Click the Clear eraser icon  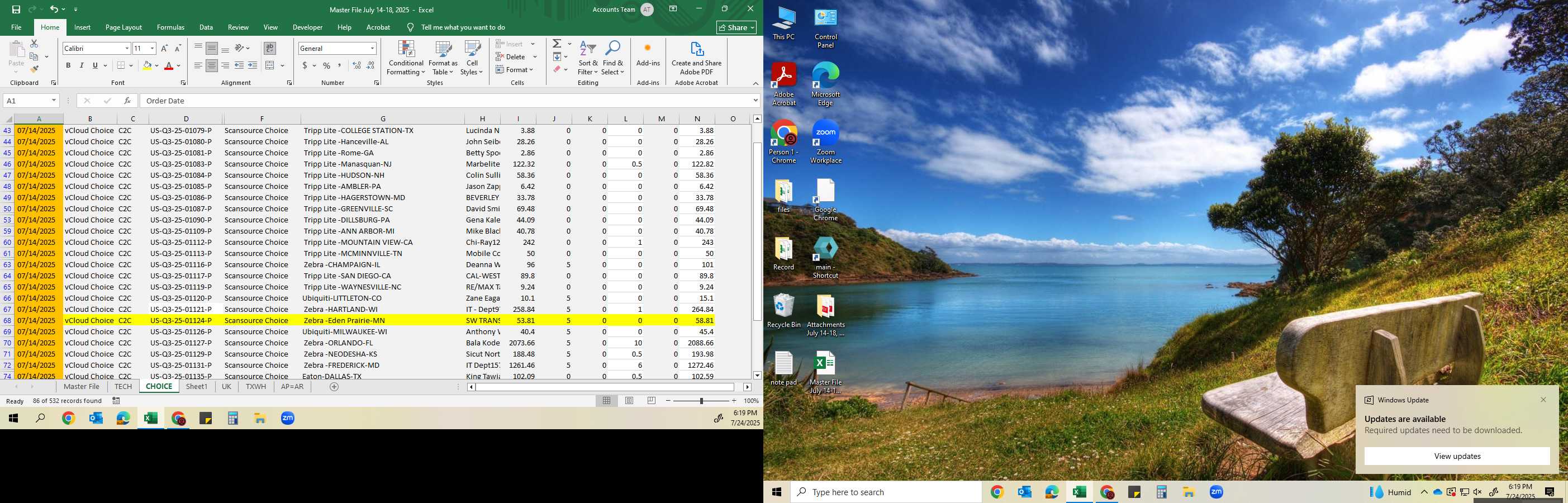[x=557, y=69]
